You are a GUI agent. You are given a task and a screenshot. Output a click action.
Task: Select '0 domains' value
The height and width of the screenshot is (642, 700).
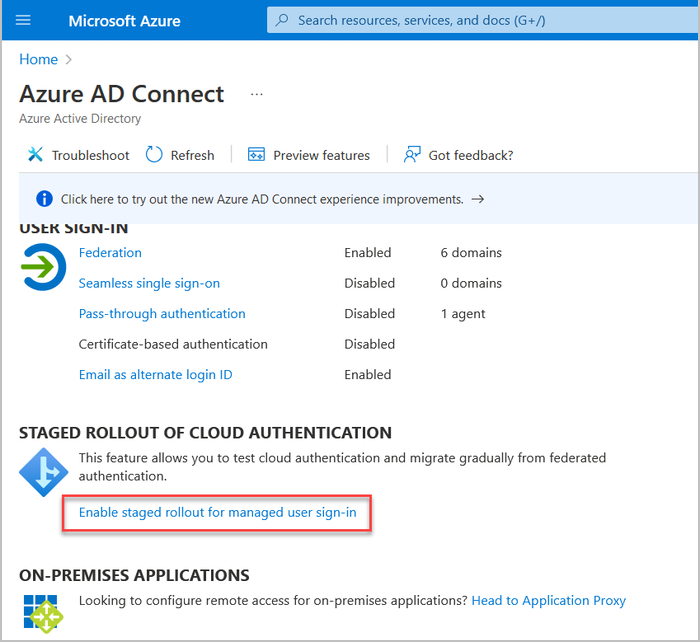471,283
